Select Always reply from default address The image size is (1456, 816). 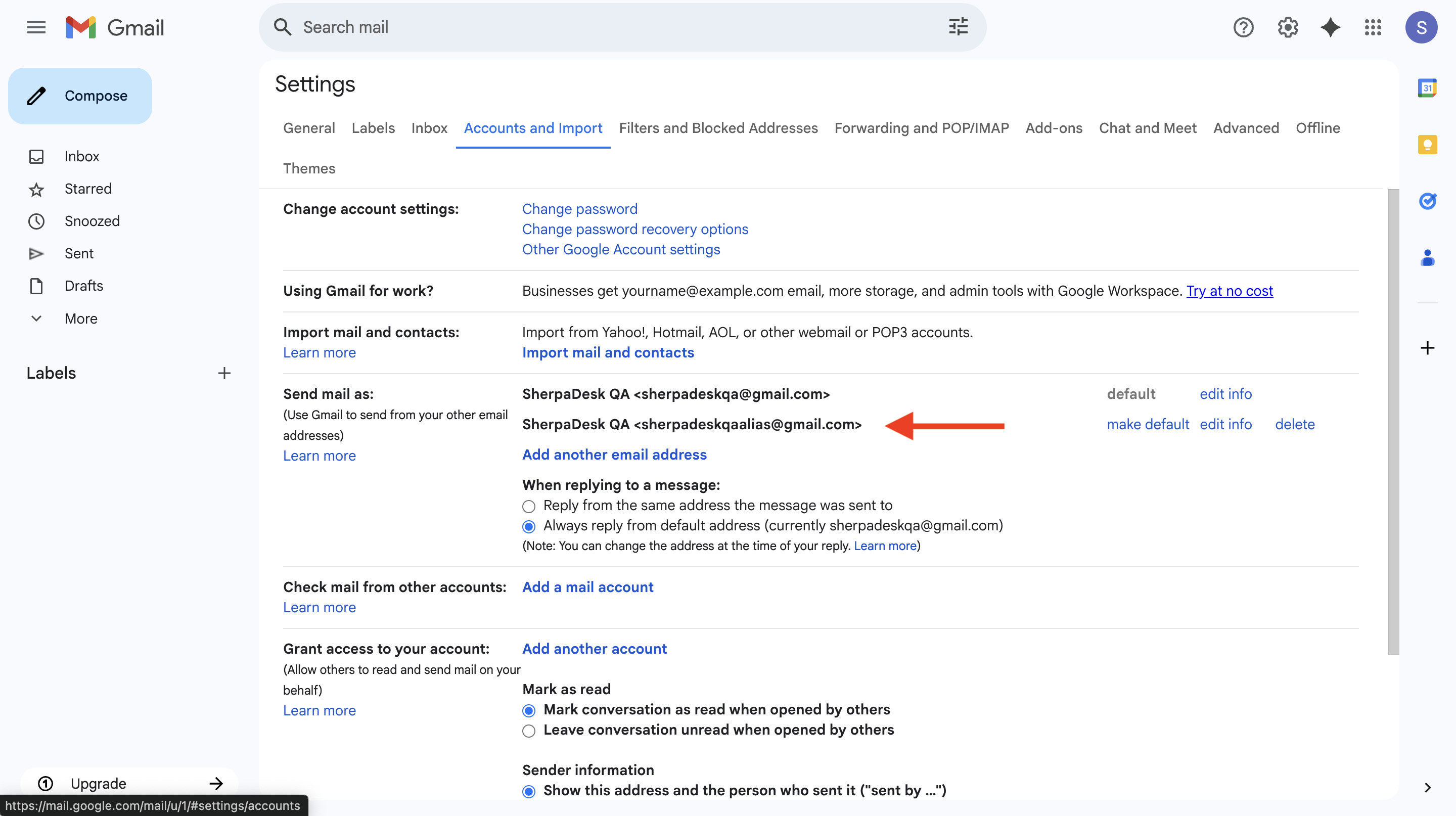(528, 527)
